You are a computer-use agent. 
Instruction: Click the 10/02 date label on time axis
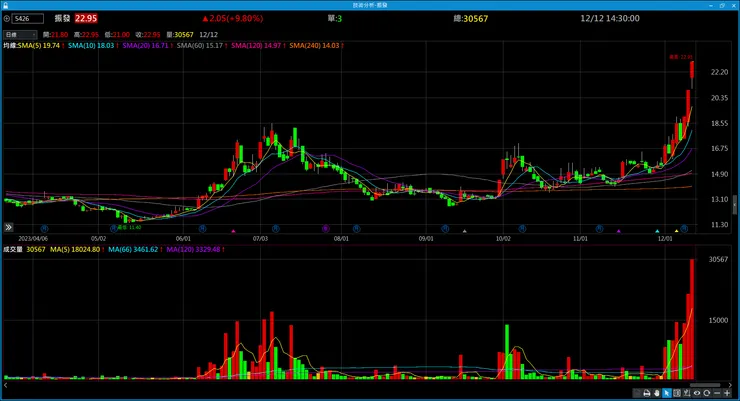[503, 239]
